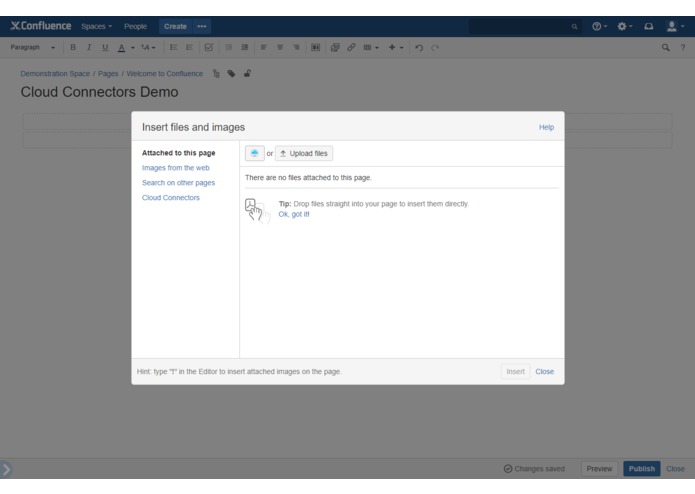Click the insert link icon

[351, 47]
